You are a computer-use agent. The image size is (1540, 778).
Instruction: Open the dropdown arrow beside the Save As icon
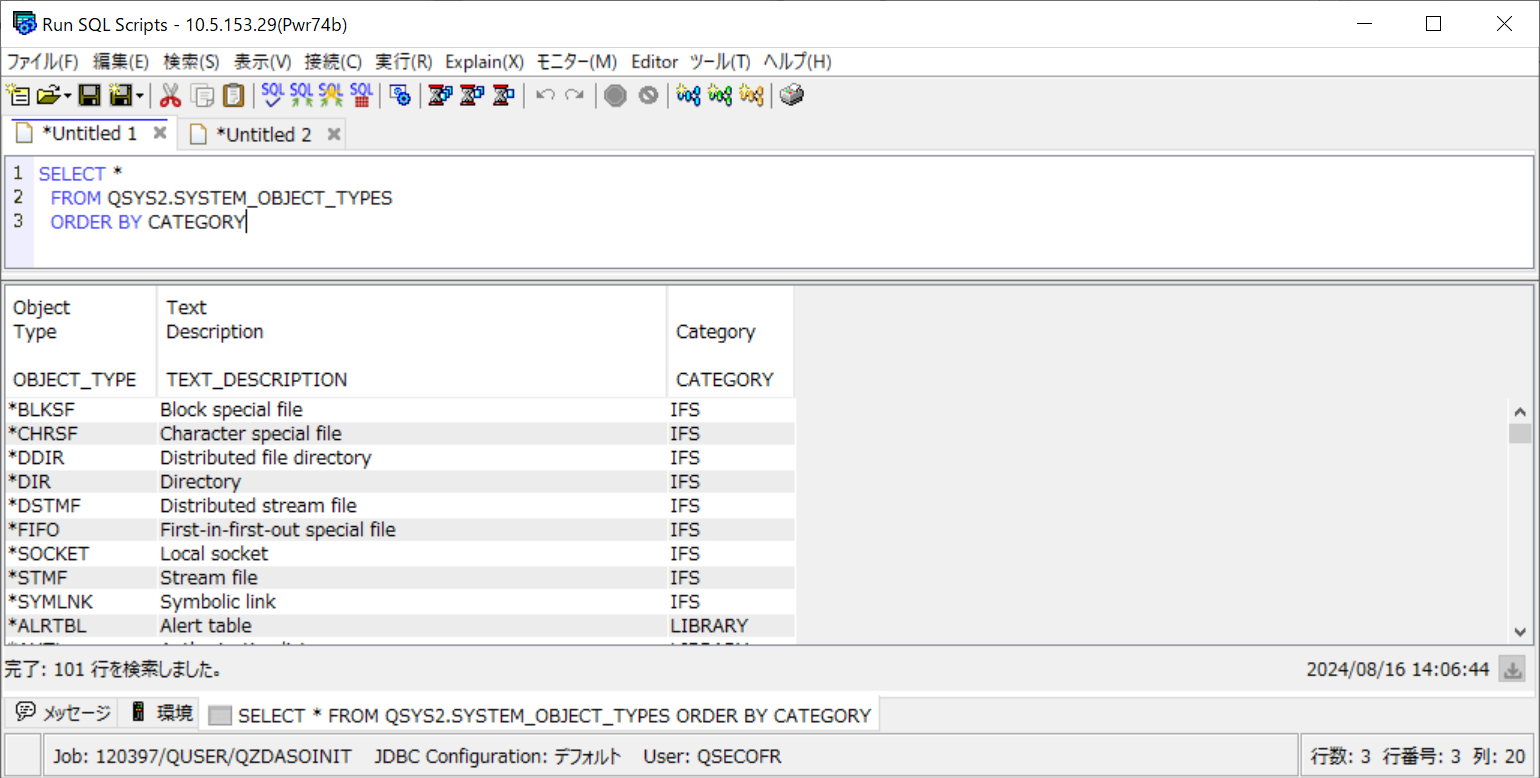(x=140, y=96)
